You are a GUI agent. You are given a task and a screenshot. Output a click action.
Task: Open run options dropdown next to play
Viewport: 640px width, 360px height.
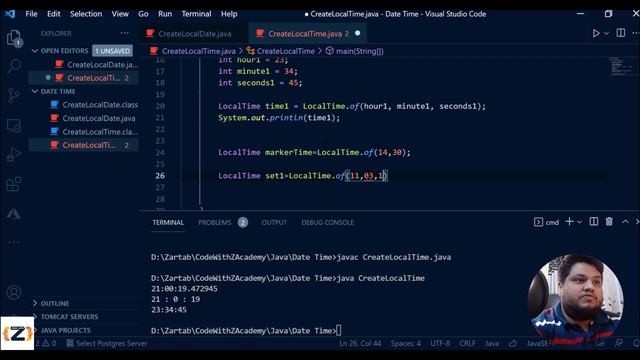(607, 33)
